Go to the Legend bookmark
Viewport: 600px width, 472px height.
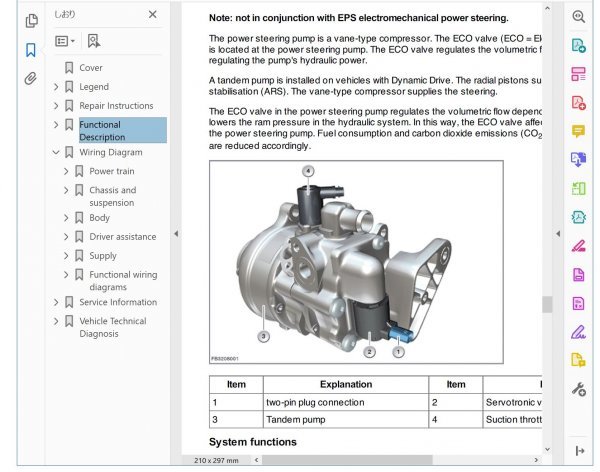tap(94, 87)
